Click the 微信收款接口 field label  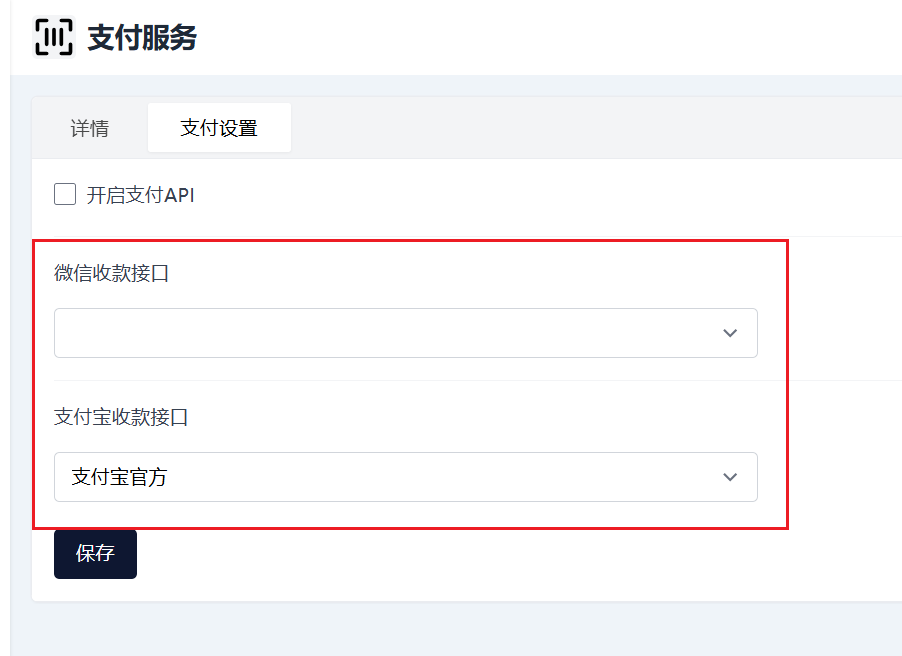pos(112,273)
